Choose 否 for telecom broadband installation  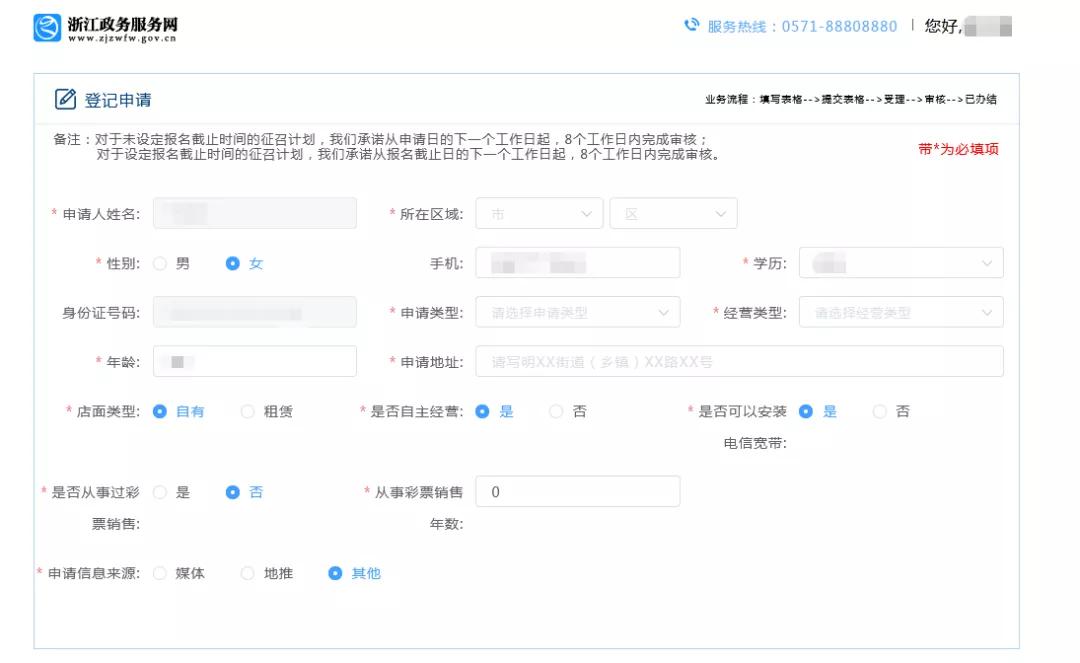tap(880, 411)
